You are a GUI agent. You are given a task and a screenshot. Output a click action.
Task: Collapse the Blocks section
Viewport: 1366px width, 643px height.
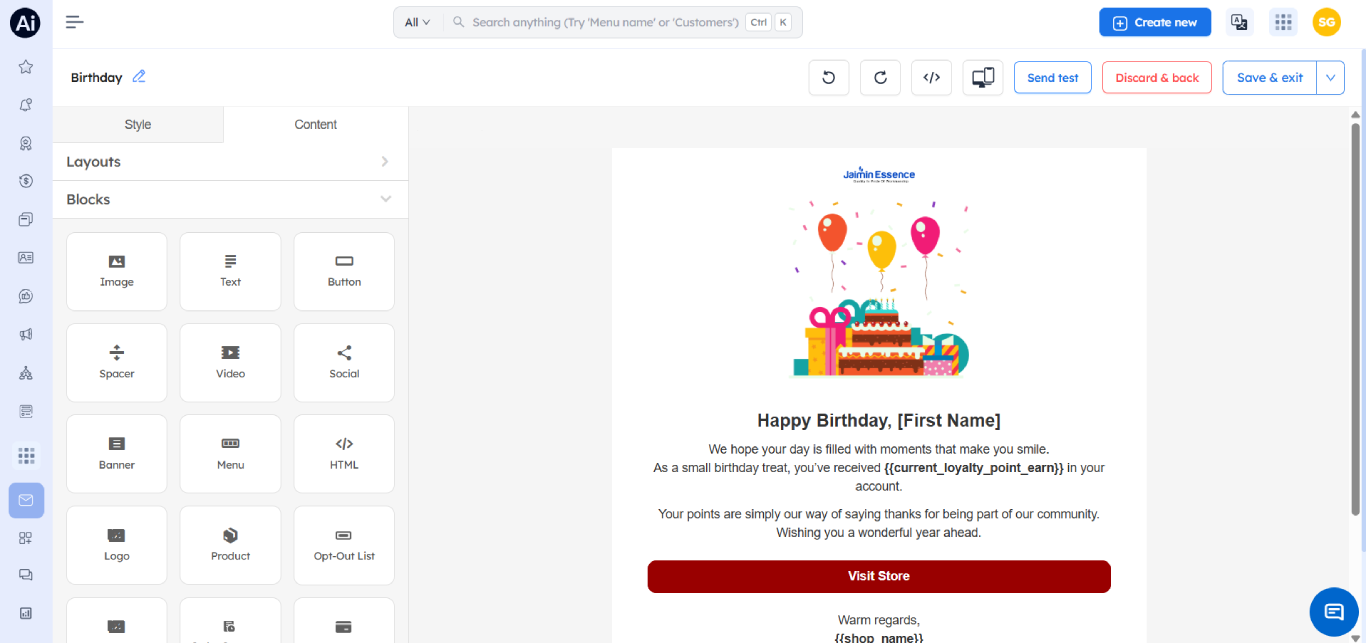[x=385, y=199]
